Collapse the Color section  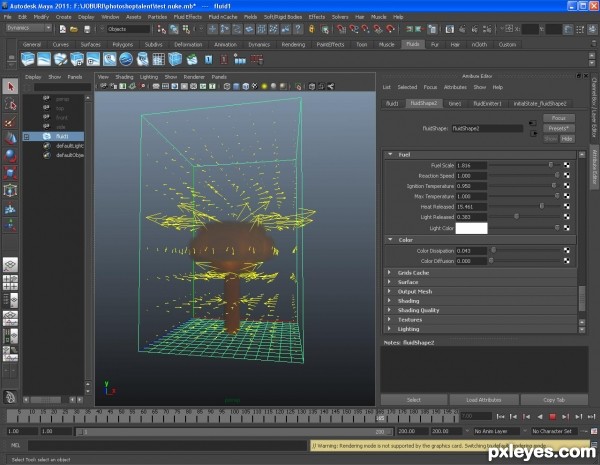[x=390, y=240]
